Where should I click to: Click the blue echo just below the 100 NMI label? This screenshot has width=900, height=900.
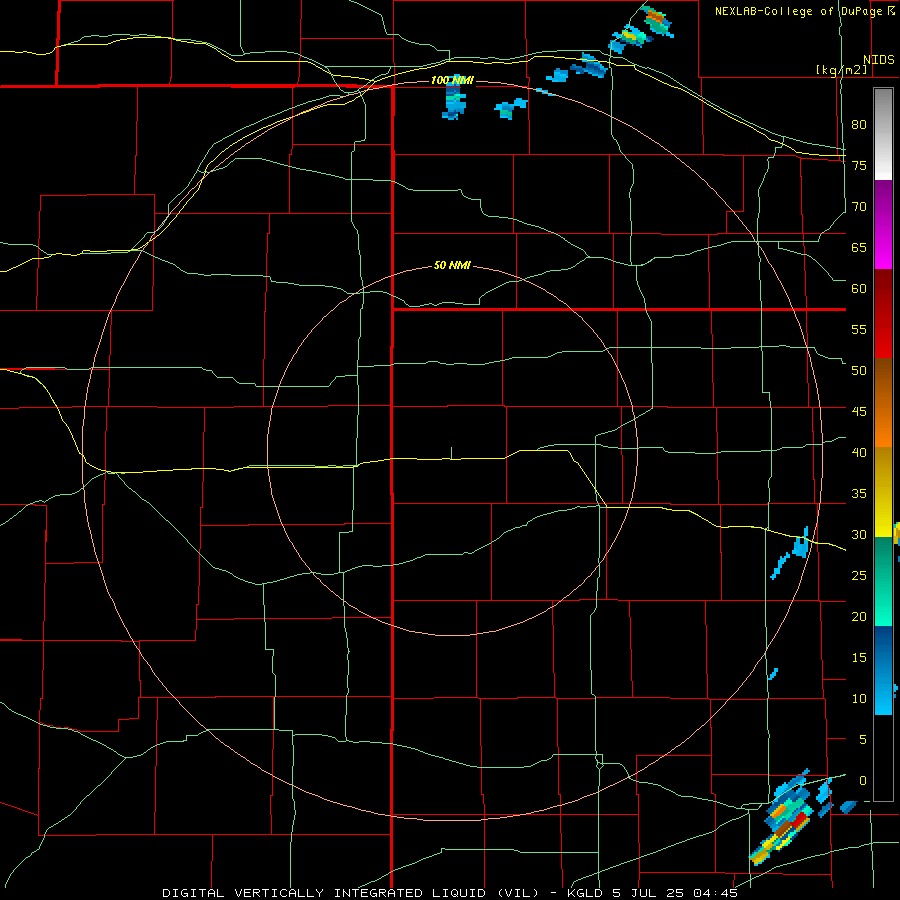pos(453,100)
